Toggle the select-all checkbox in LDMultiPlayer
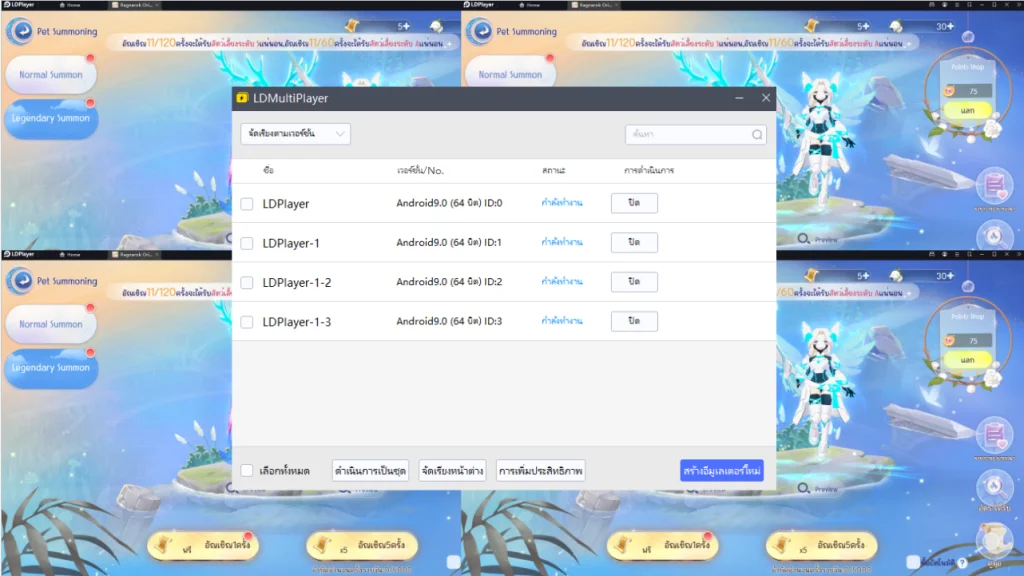The width and height of the screenshot is (1024, 576). [x=247, y=470]
